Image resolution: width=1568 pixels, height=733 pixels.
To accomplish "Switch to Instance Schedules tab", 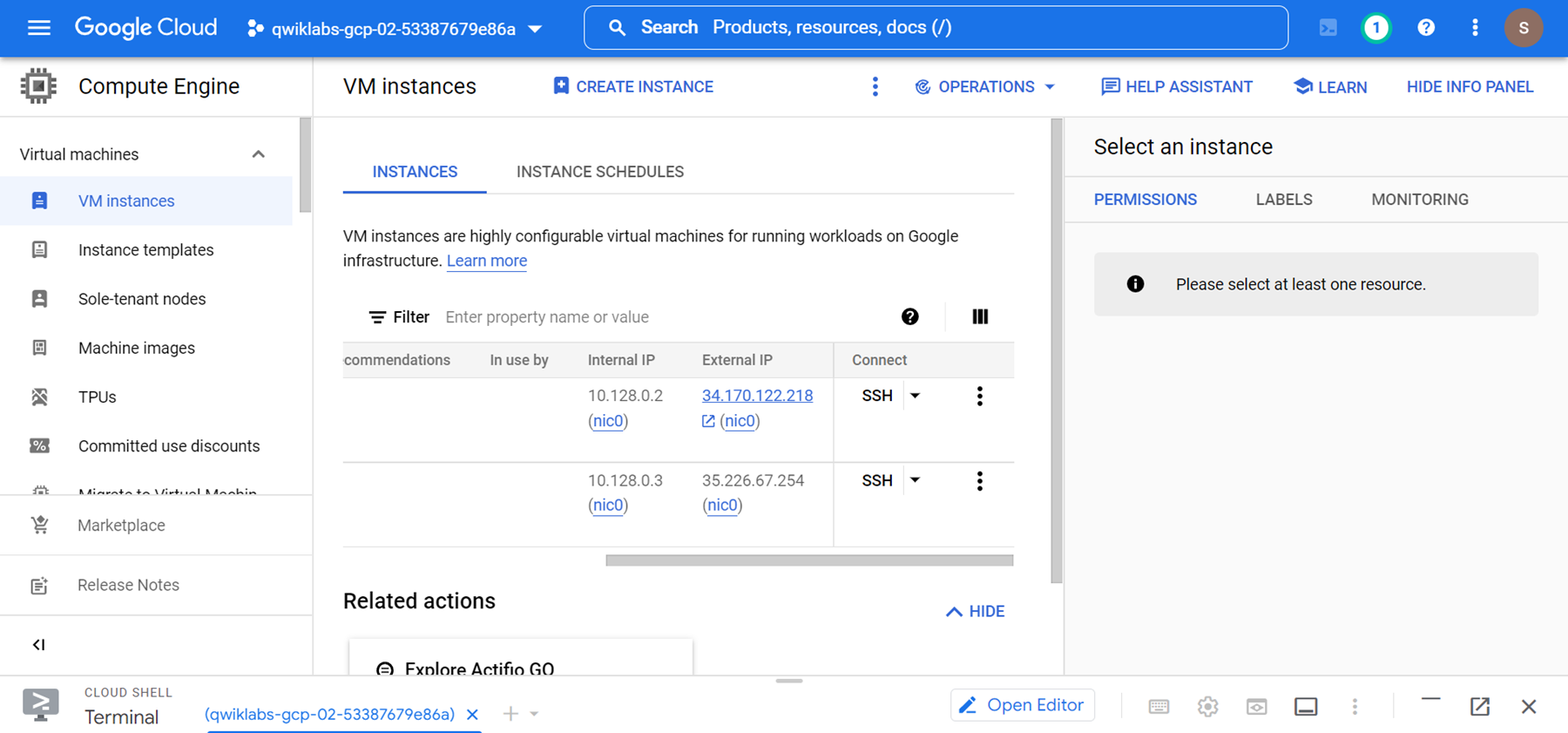I will pos(600,172).
